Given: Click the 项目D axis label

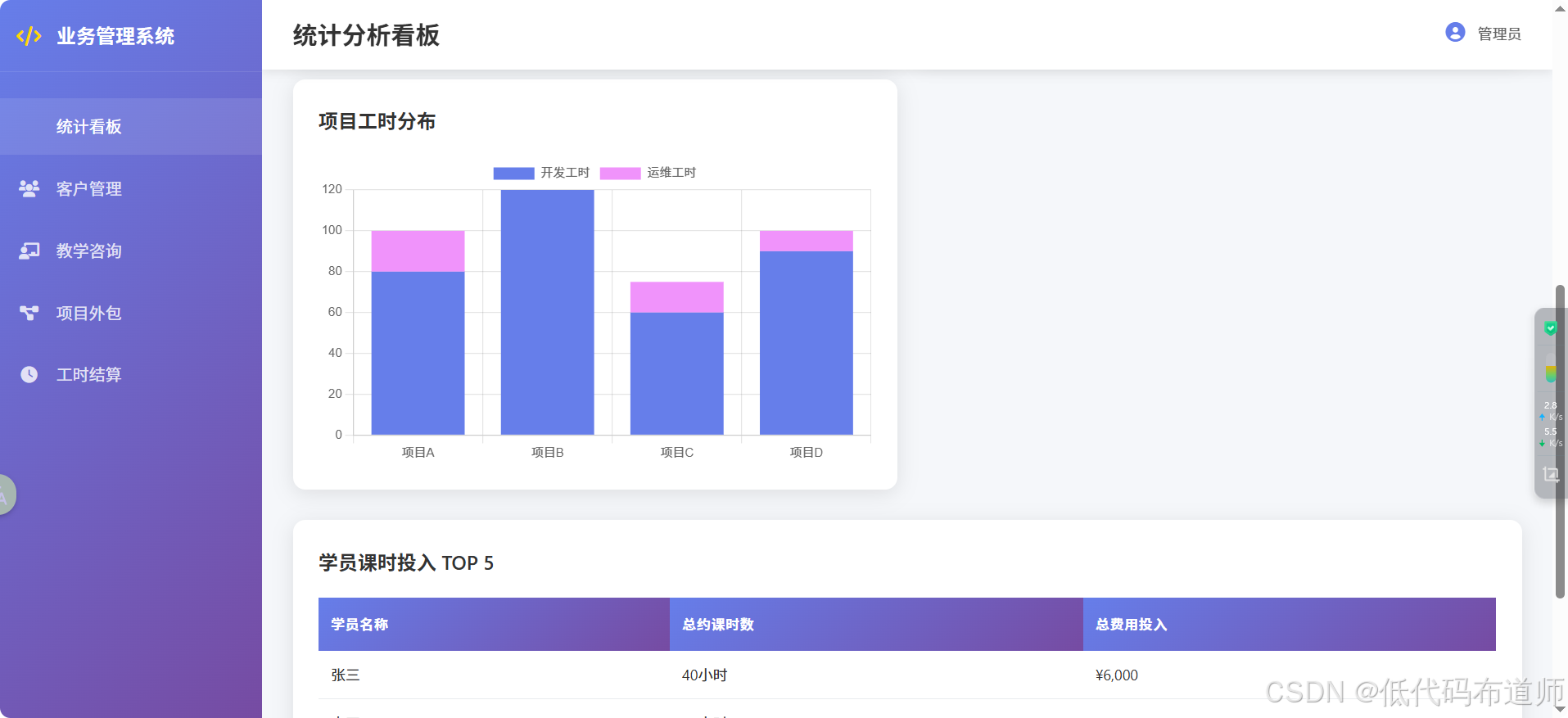Looking at the screenshot, I should (x=806, y=452).
